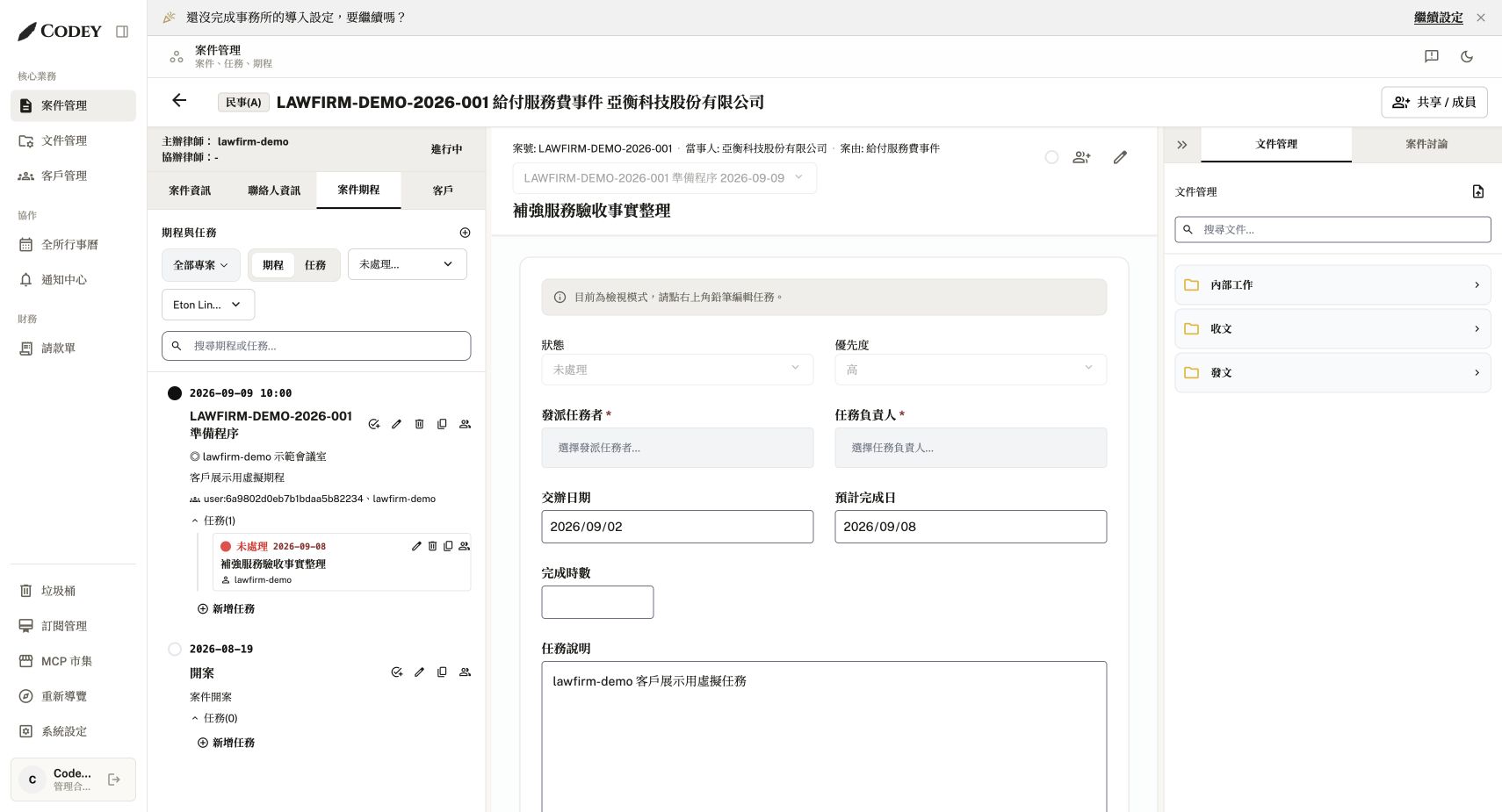The image size is (1502, 812).
Task: Open 全所行事曆 in sidebar
Action: [x=73, y=245]
